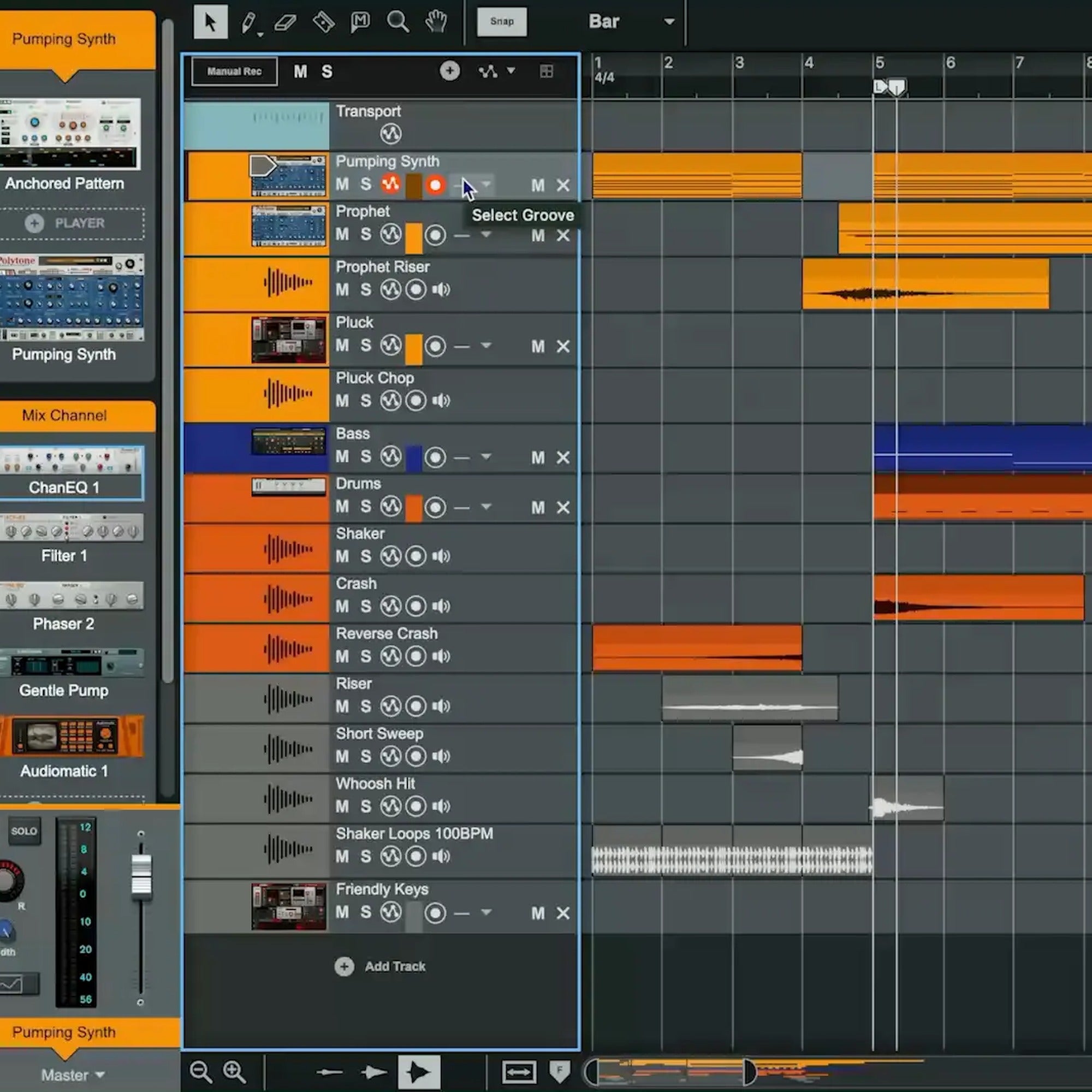Click the Add Track button
This screenshot has width=1092, height=1092.
380,966
